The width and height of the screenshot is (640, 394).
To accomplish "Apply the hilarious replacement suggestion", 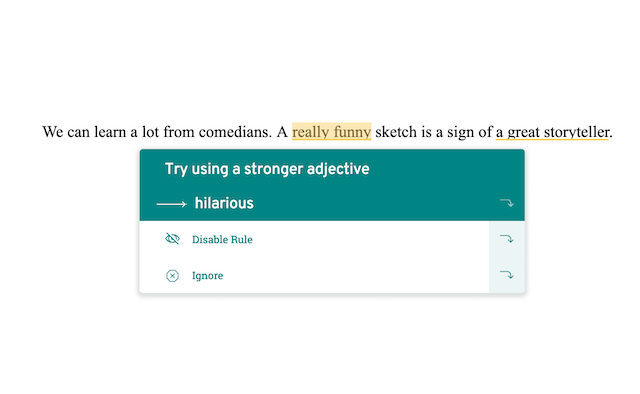I will [x=332, y=203].
